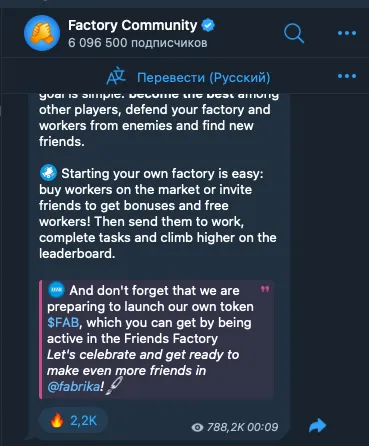Click the emoji before 'Starting your own factory'
Image resolution: width=369 pixels, height=446 pixels.
[x=48, y=173]
